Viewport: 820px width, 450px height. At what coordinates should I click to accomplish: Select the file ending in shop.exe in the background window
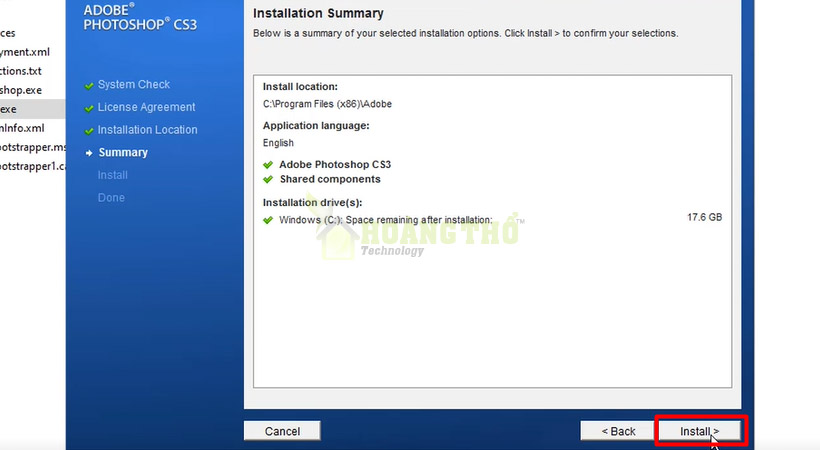tap(21, 90)
